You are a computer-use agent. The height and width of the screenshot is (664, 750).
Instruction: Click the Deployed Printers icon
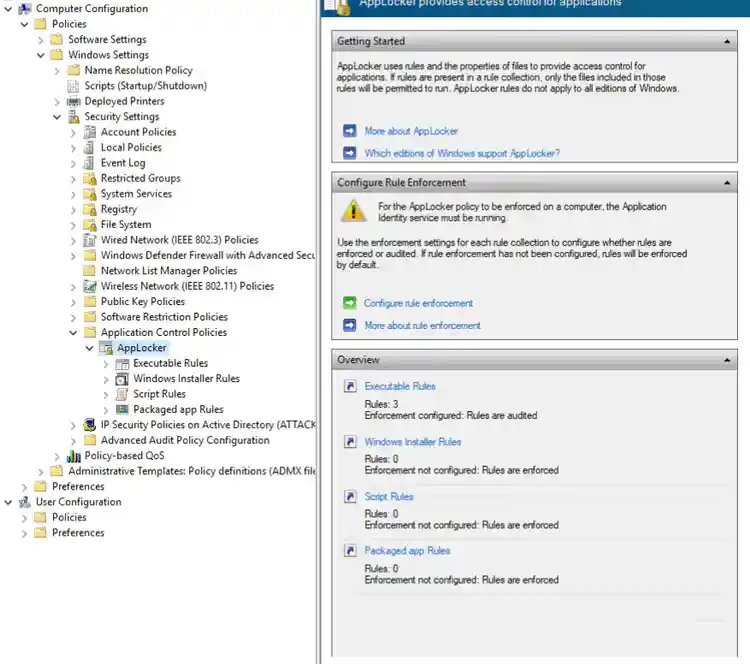(74, 102)
